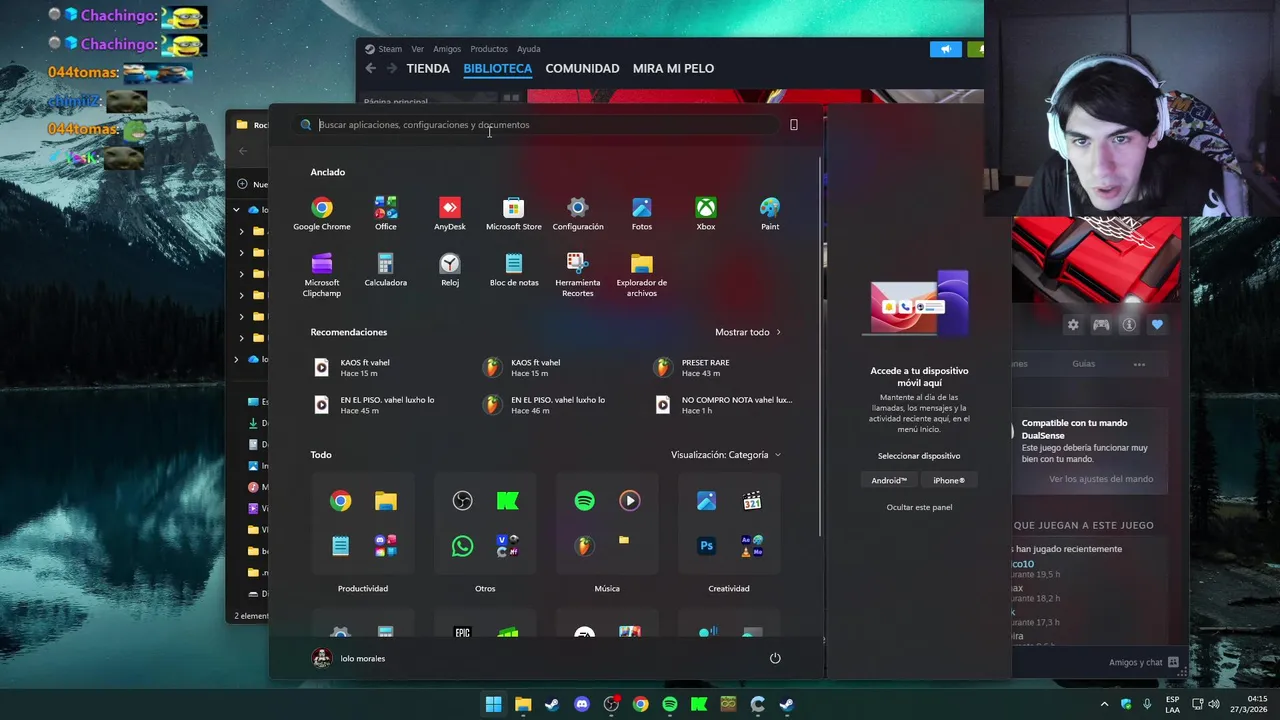
Task: Open Microsoft Store pinned icon
Action: click(x=514, y=214)
